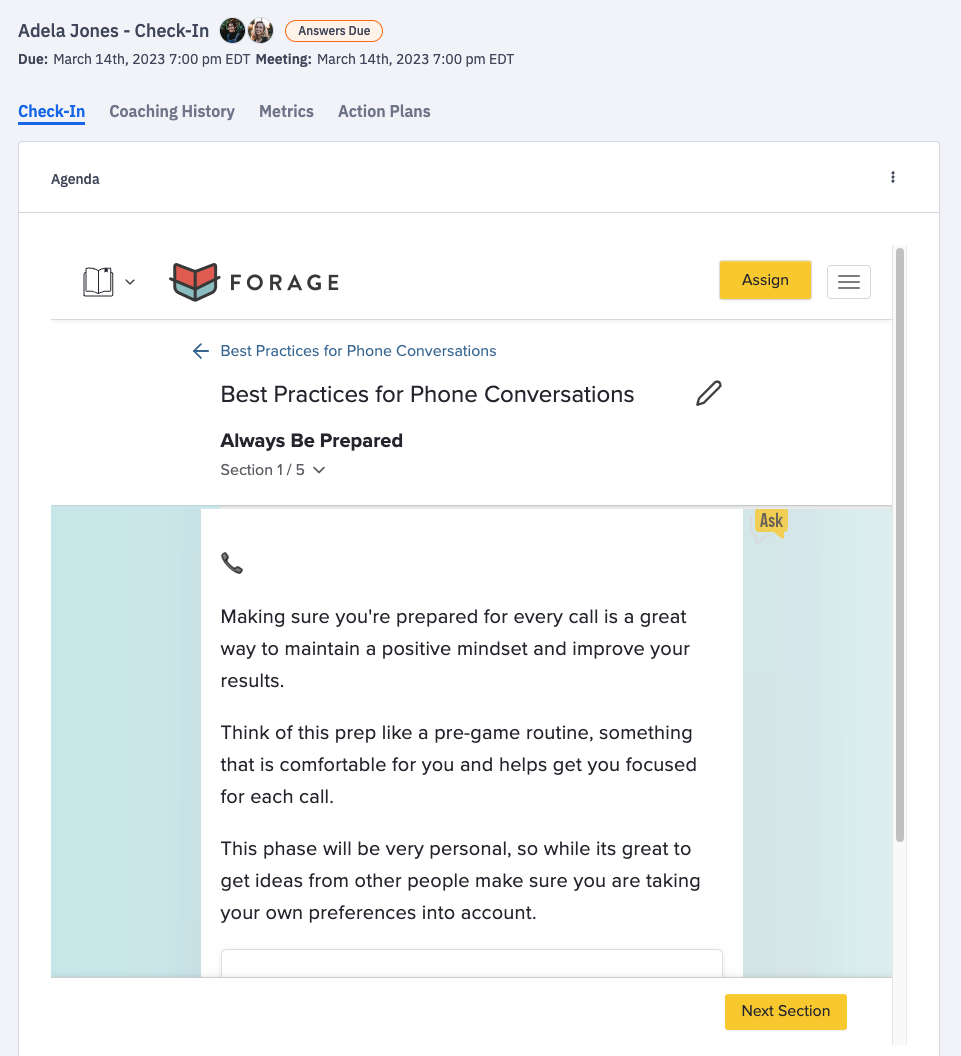Click the second participant avatar

click(x=260, y=31)
